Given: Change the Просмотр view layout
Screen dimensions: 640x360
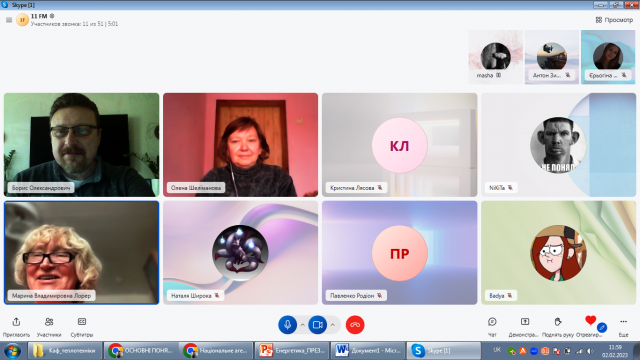Looking at the screenshot, I should [614, 20].
